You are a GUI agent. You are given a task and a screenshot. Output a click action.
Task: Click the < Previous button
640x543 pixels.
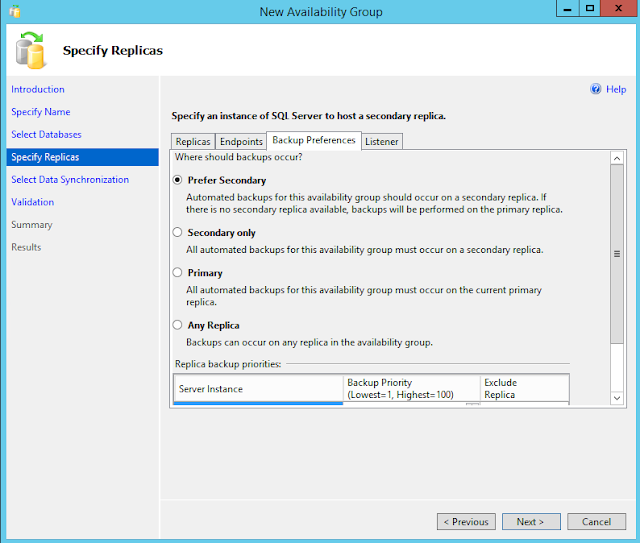[466, 522]
